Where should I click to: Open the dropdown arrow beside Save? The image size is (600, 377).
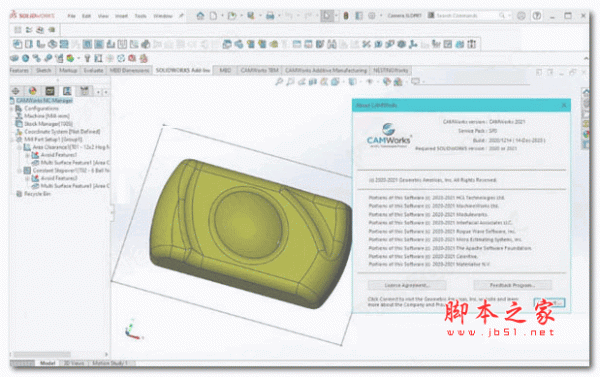pyautogui.click(x=260, y=16)
